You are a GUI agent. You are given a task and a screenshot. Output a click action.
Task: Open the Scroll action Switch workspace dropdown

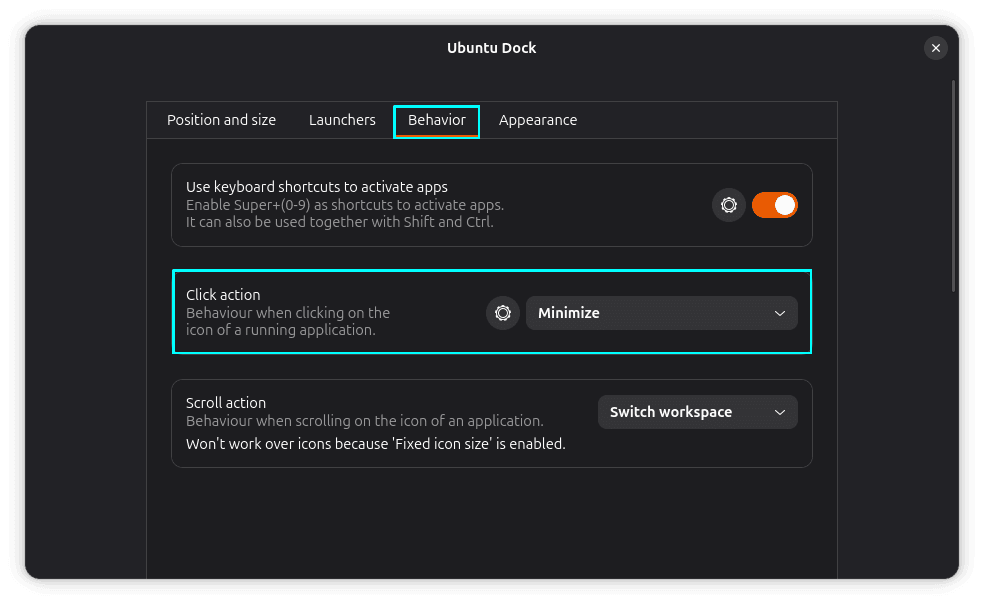(697, 412)
